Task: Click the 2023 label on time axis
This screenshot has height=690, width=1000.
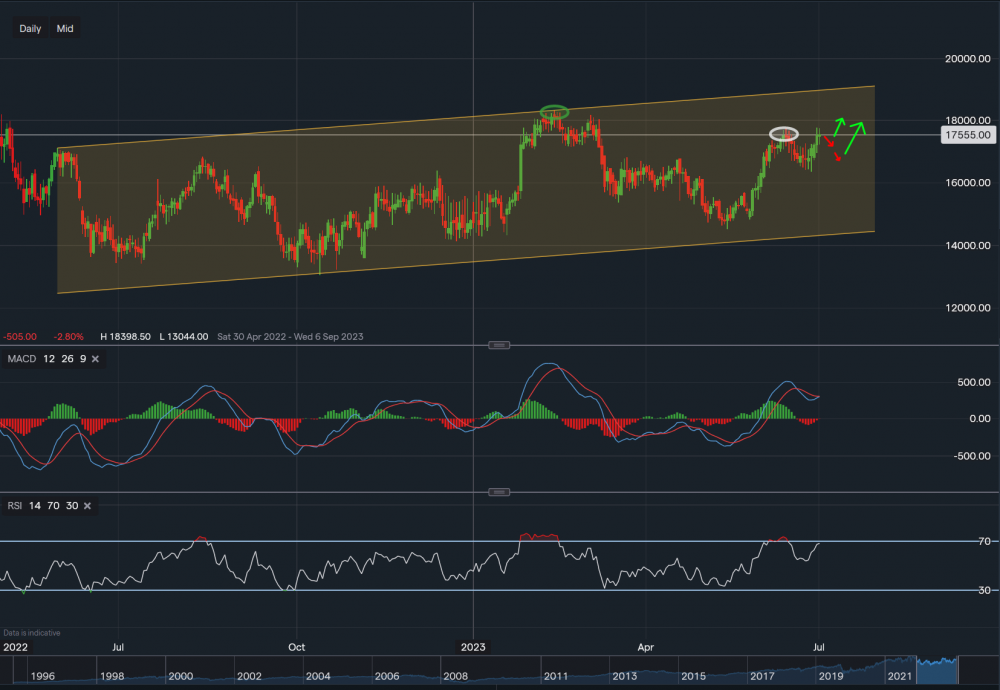Action: (x=473, y=647)
